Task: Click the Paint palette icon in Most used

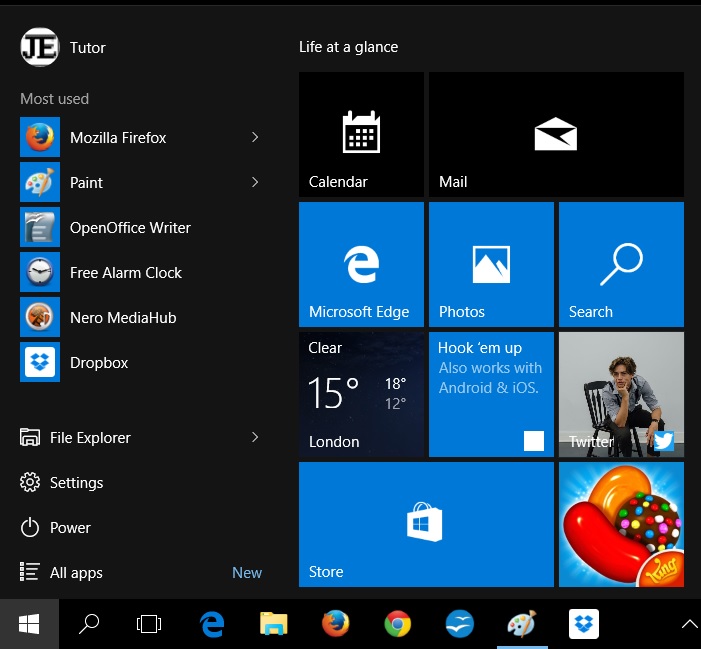Action: click(40, 182)
